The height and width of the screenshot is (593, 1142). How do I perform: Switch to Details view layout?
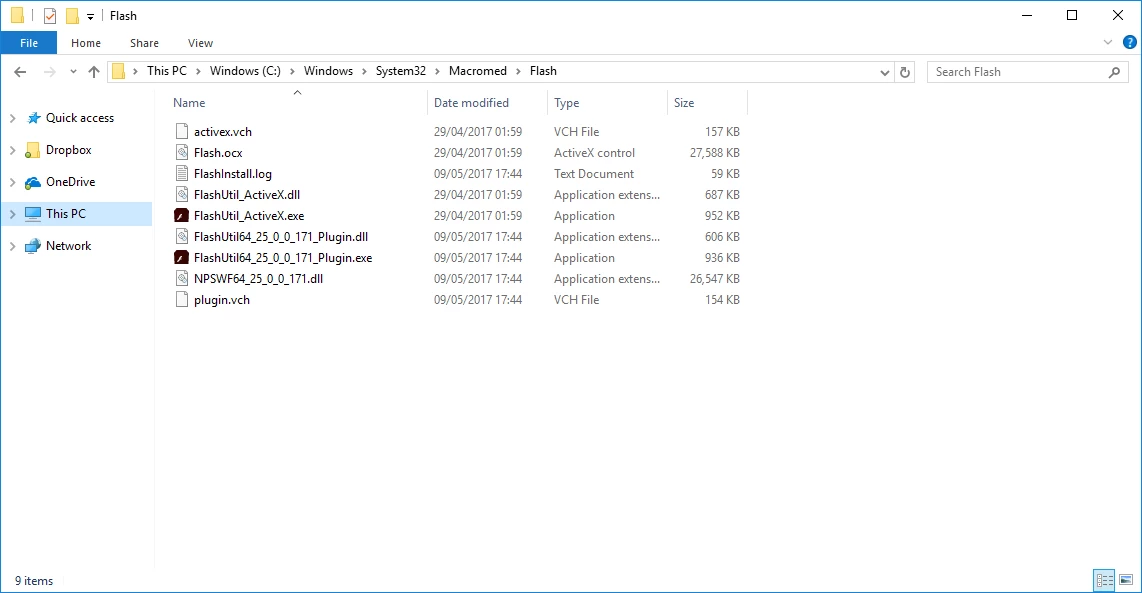pos(1104,581)
